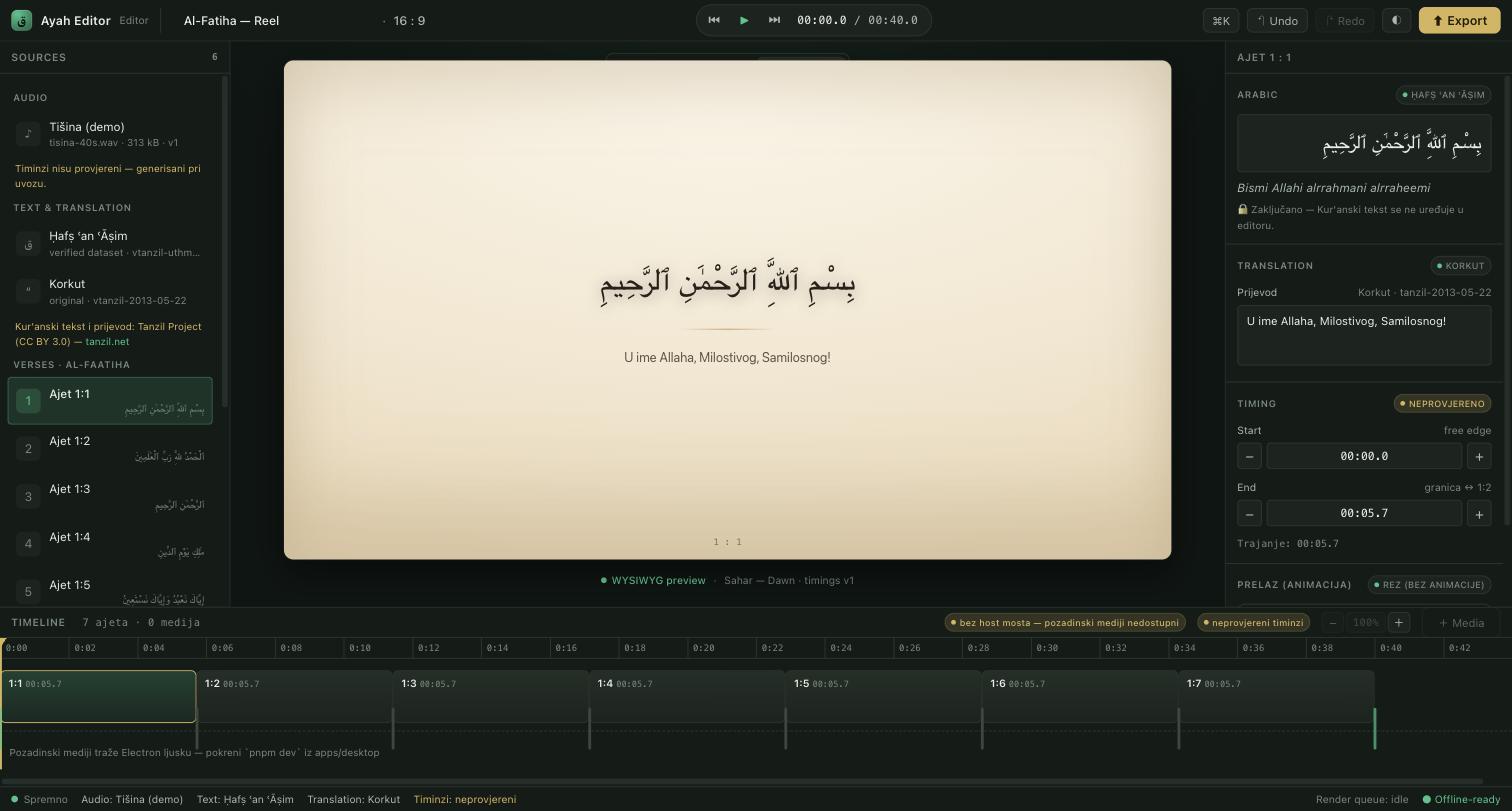This screenshot has width=1512, height=811.
Task: Click the KORKUT translation badge
Action: (x=1461, y=266)
